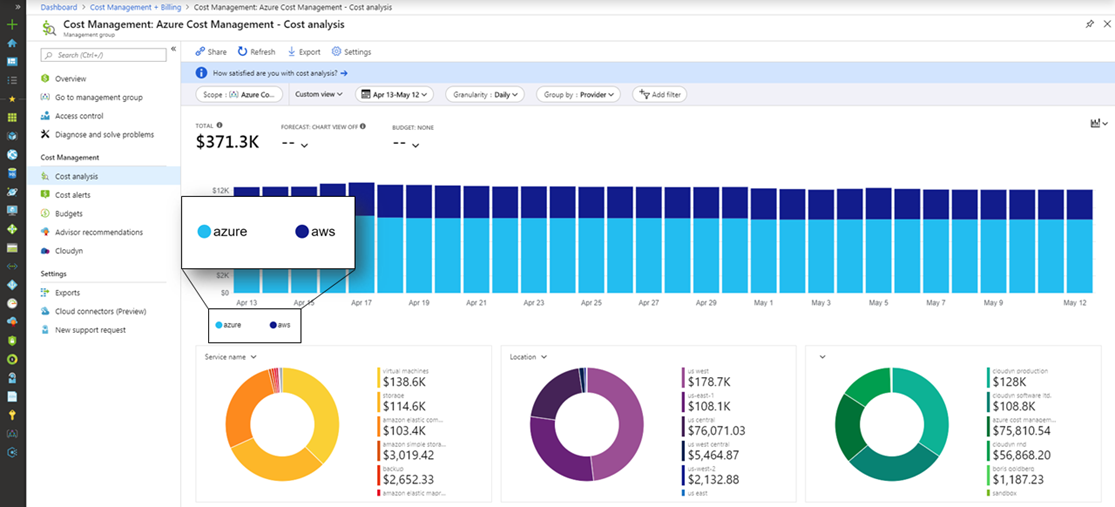Click the $371.3K total value
The height and width of the screenshot is (507, 1115).
[x=228, y=142]
